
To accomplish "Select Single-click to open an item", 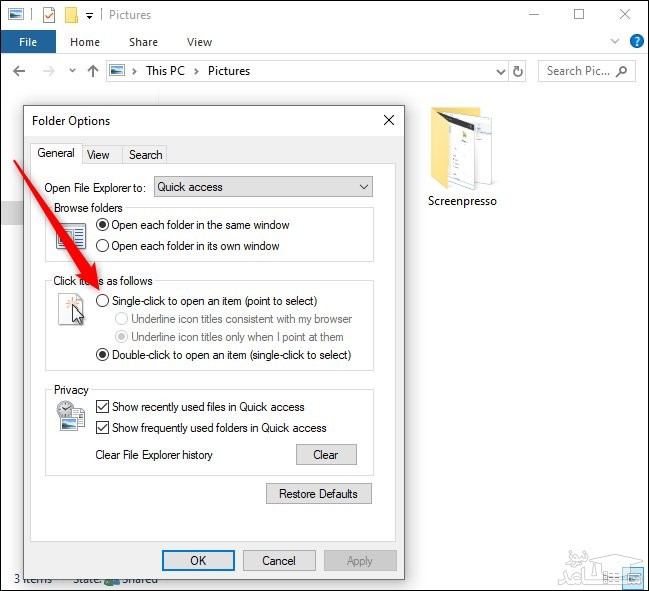I will (103, 301).
